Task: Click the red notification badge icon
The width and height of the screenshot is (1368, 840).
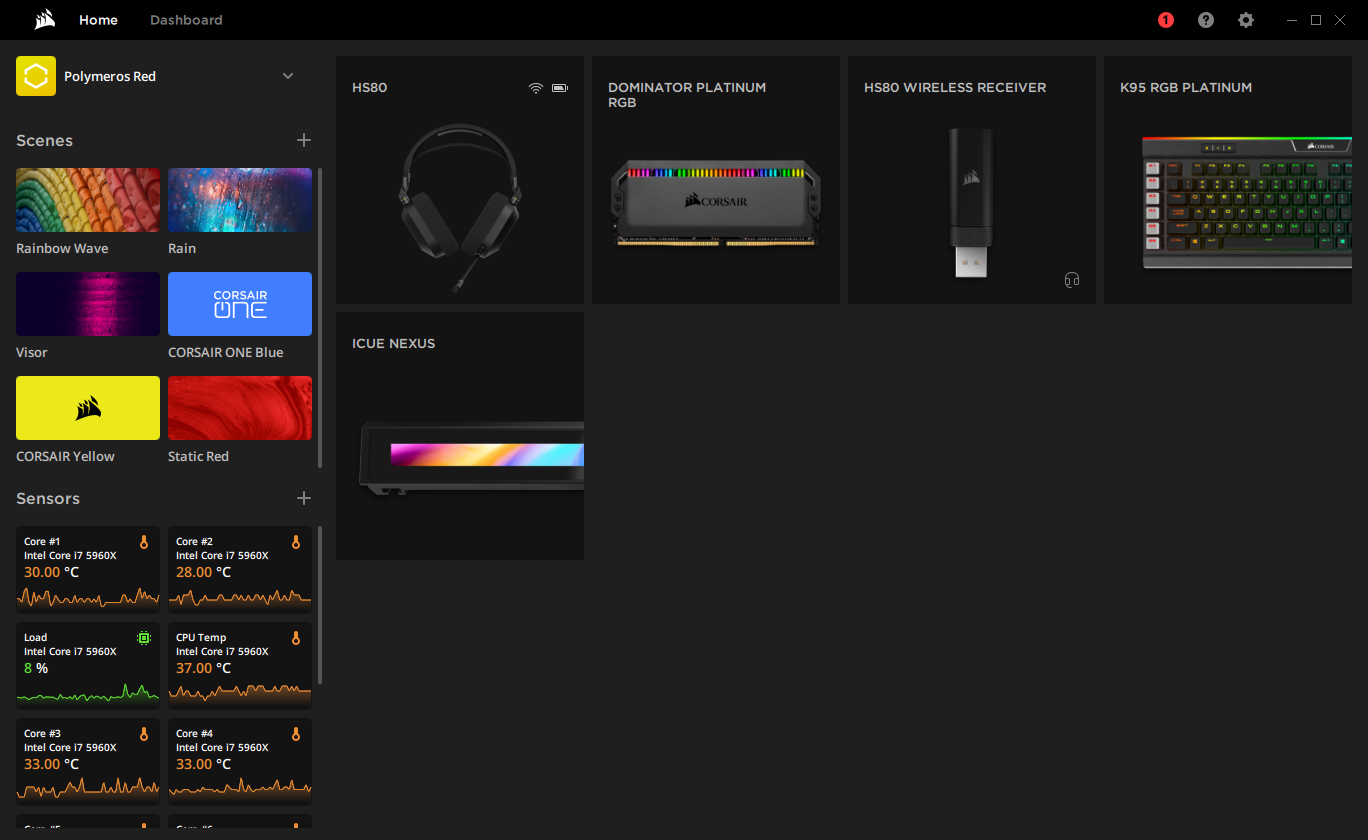Action: [1165, 20]
